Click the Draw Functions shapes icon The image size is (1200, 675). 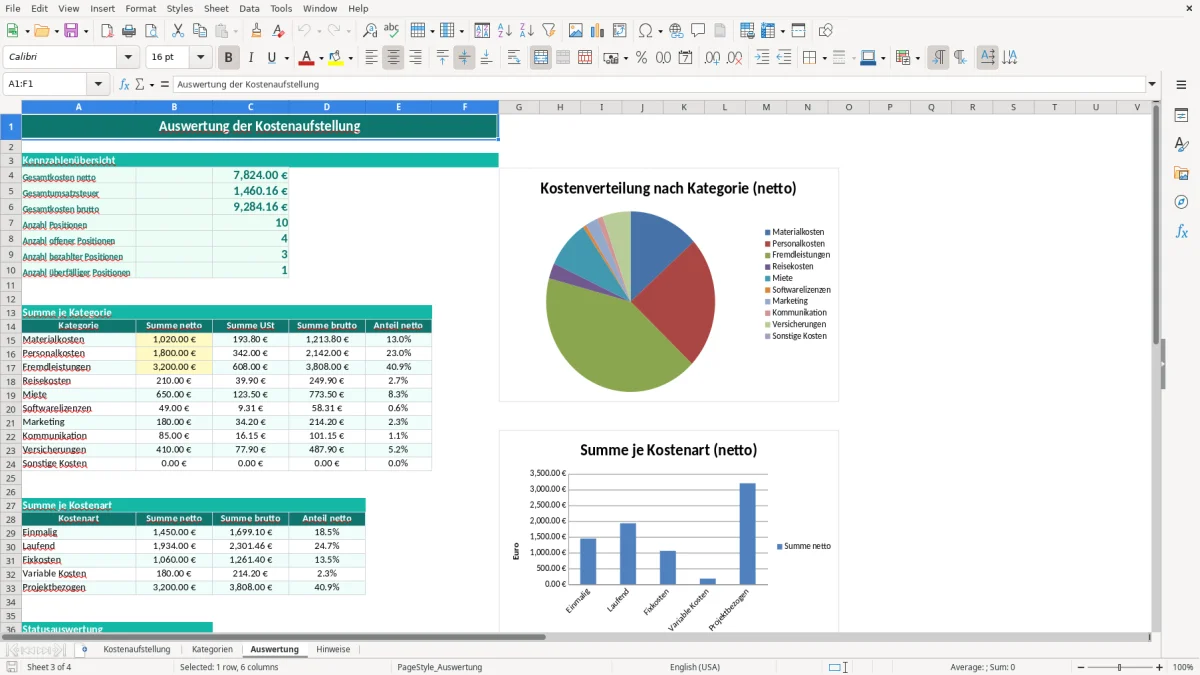(x=825, y=31)
